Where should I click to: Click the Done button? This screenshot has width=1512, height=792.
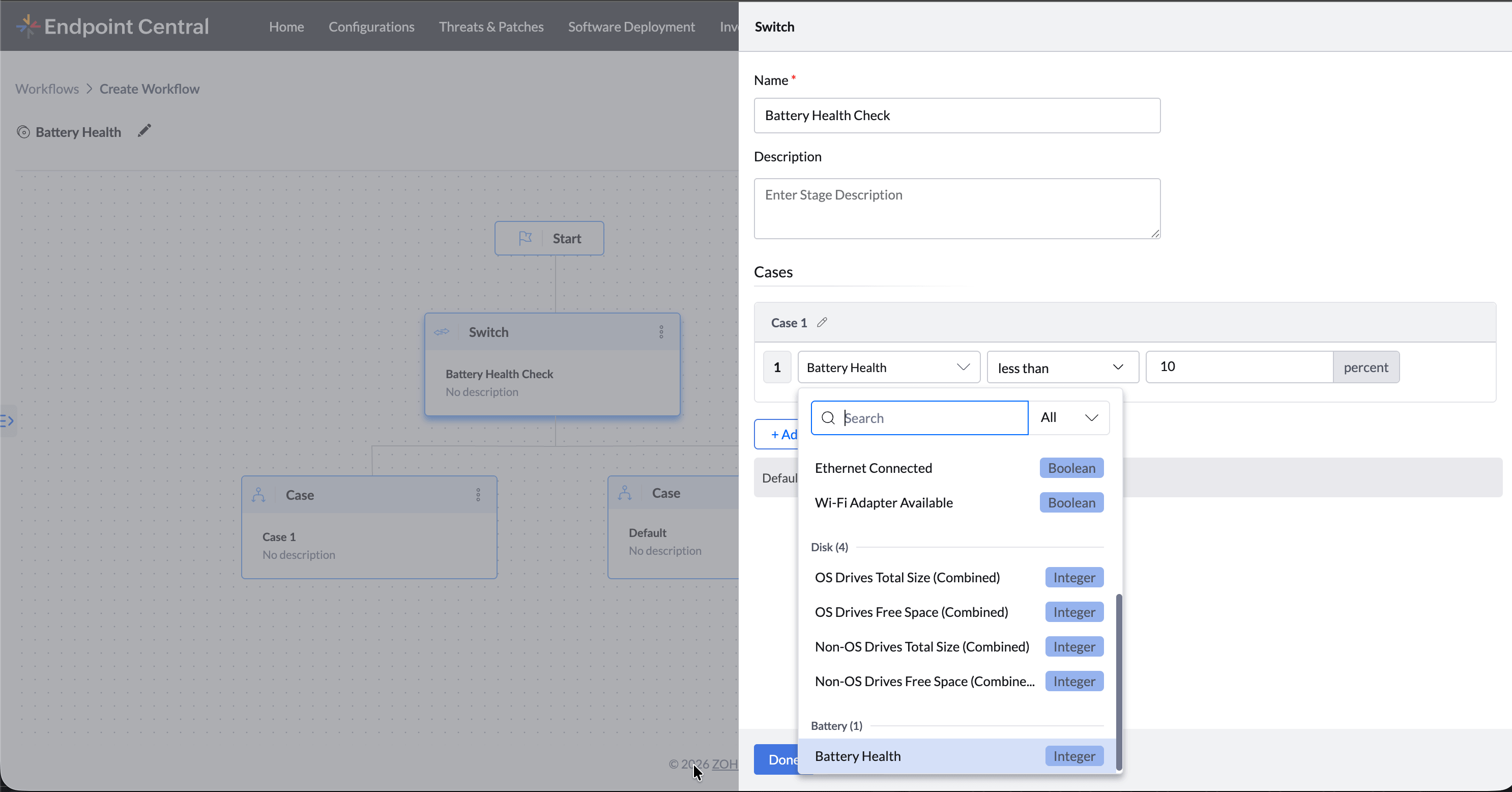point(776,759)
